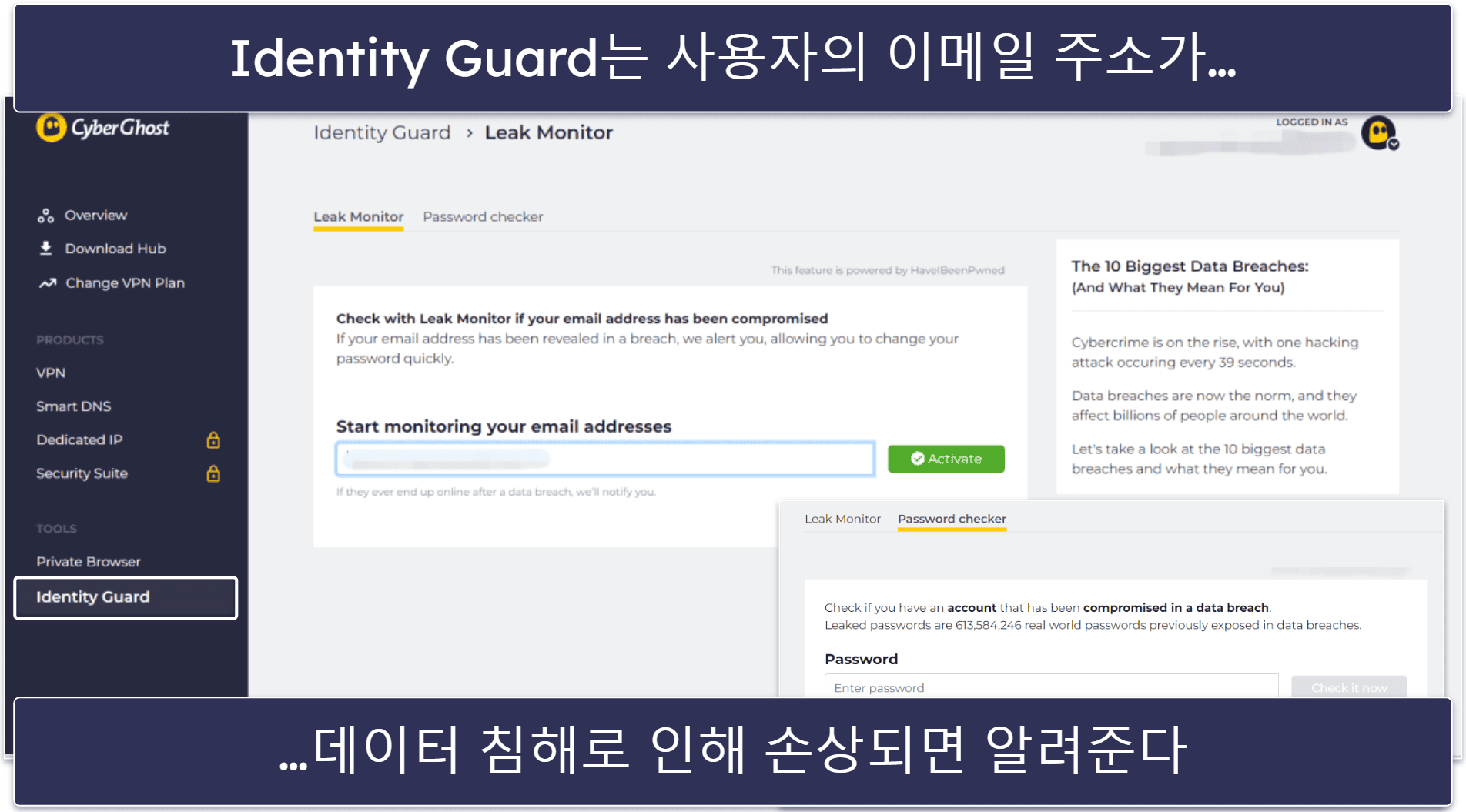Select VPN under Products
1466x812 pixels.
[x=51, y=373]
